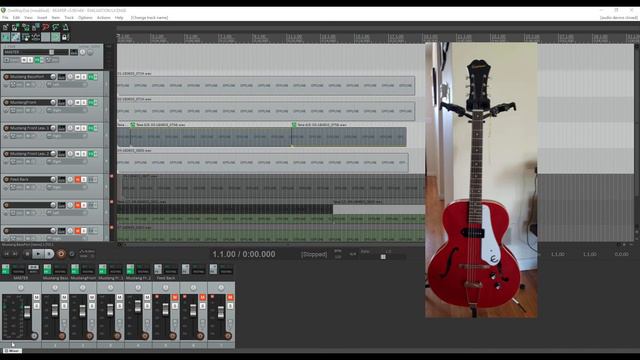Click the Feed Back track name field
640x360 pixels.
tap(29, 180)
